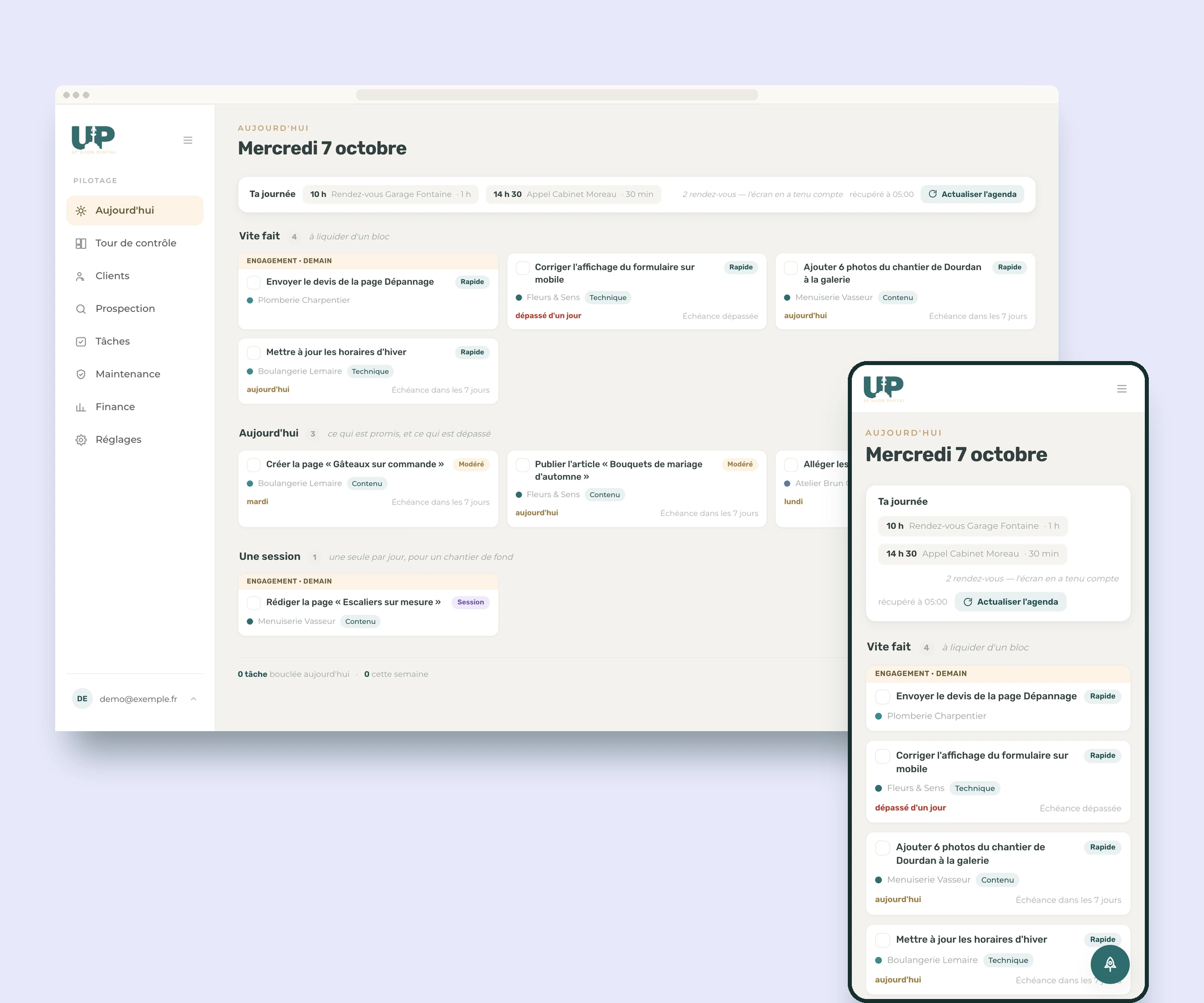Expand the demo@exemple.fr account chevron
This screenshot has width=1204, height=1003.
193,699
